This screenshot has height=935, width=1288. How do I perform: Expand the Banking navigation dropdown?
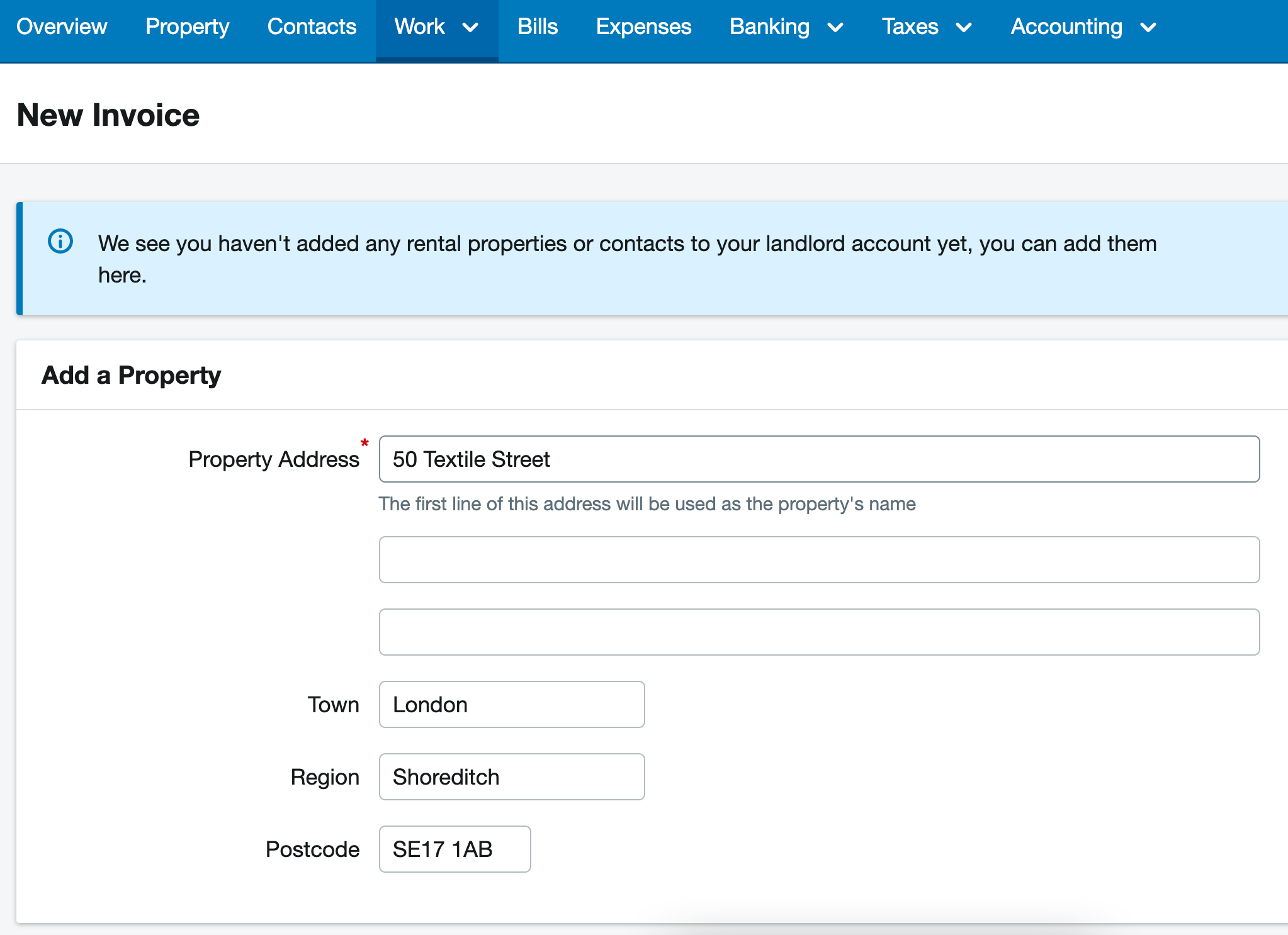836,27
